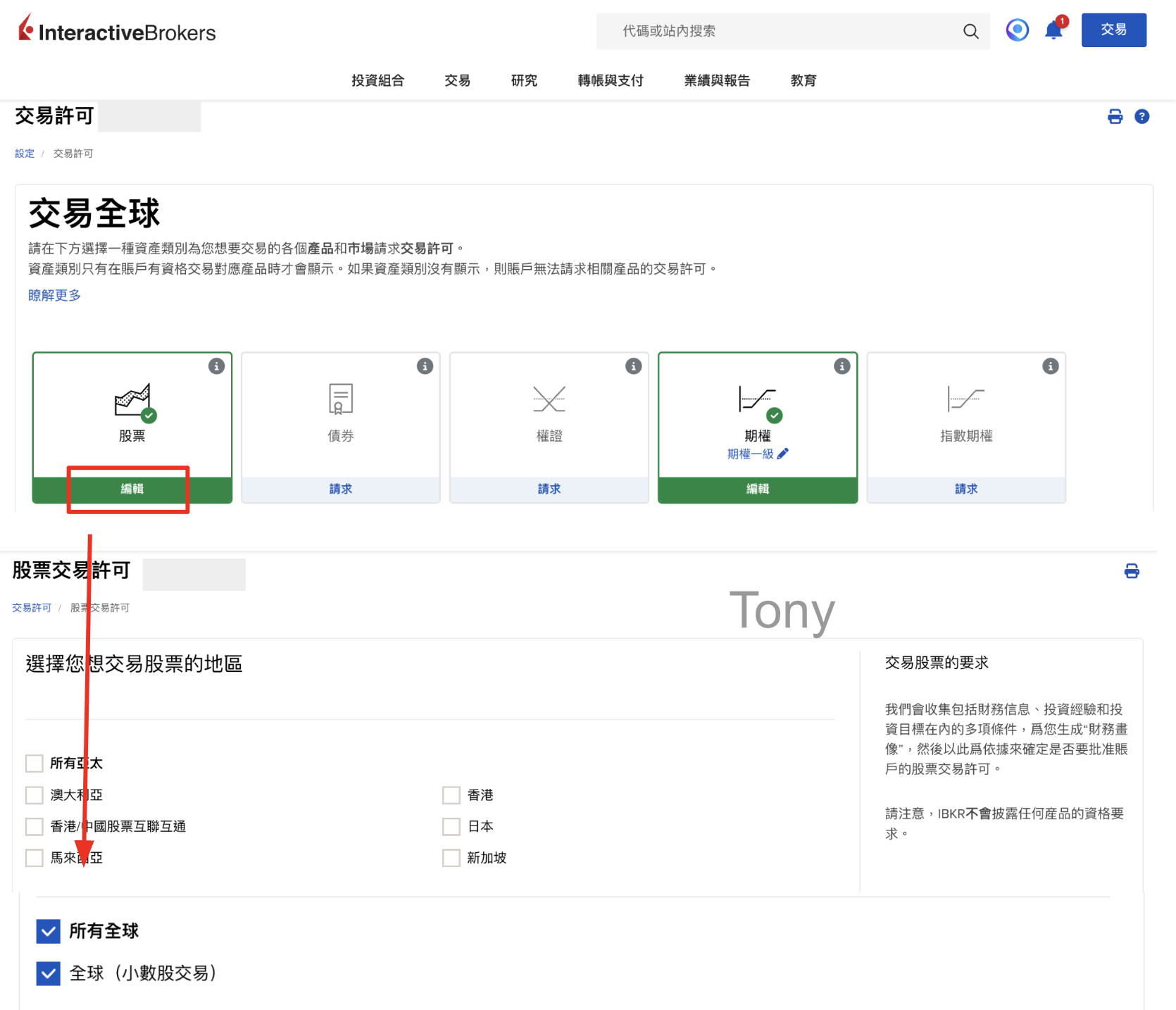Enable the 所有亞太 checkbox
1176x1010 pixels.
pyautogui.click(x=35, y=763)
